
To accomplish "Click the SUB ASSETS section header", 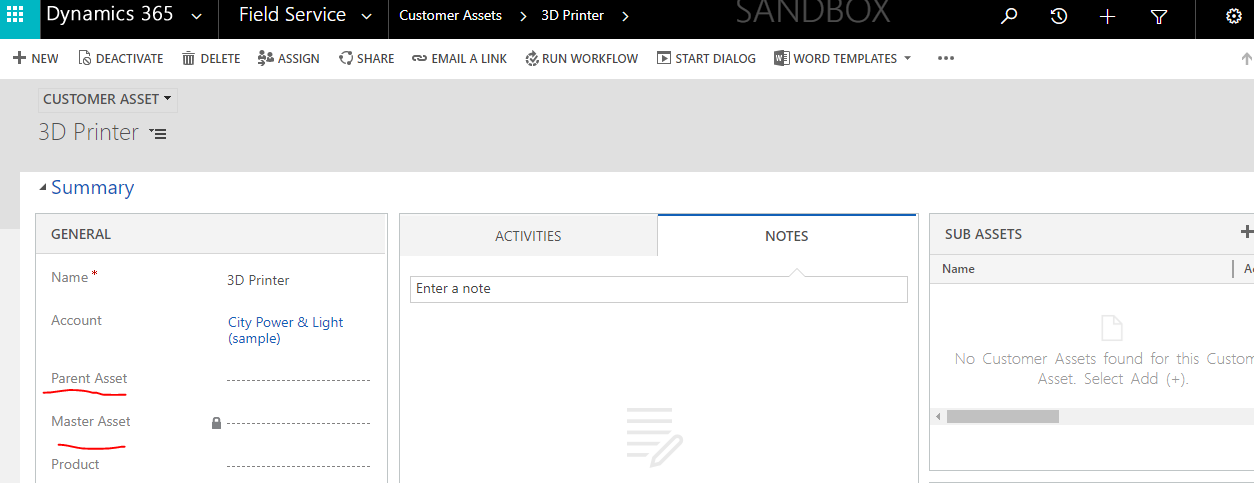I will click(x=983, y=234).
